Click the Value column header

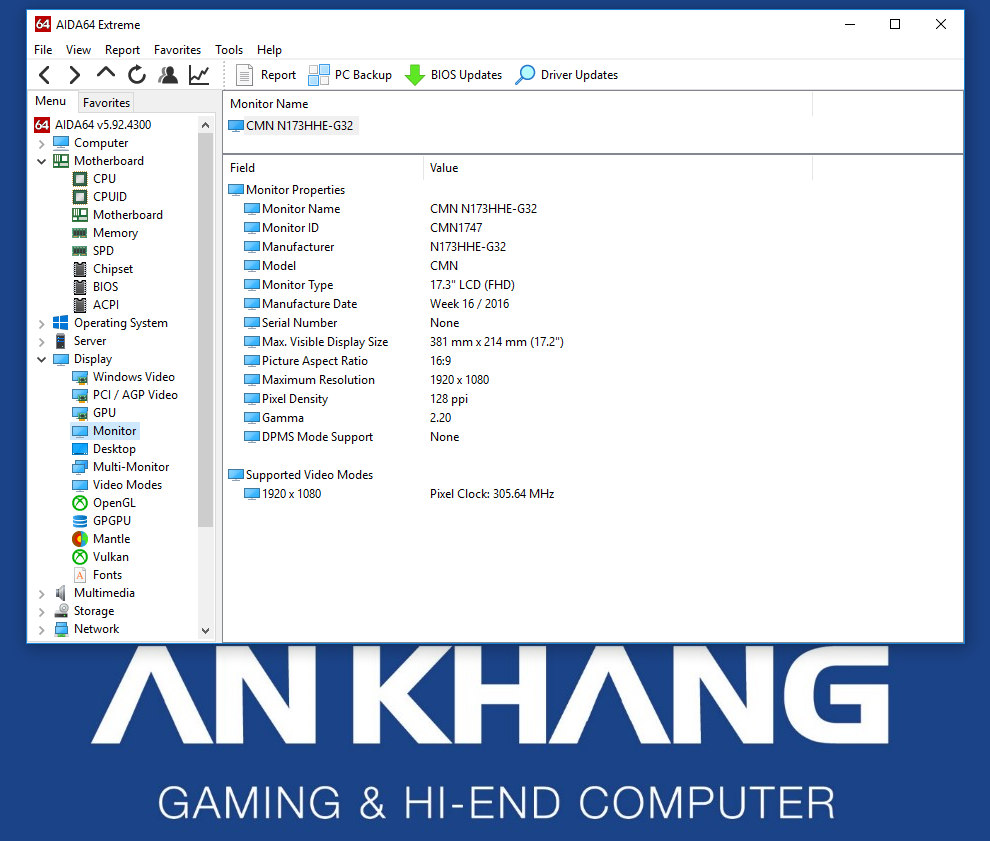(617, 168)
